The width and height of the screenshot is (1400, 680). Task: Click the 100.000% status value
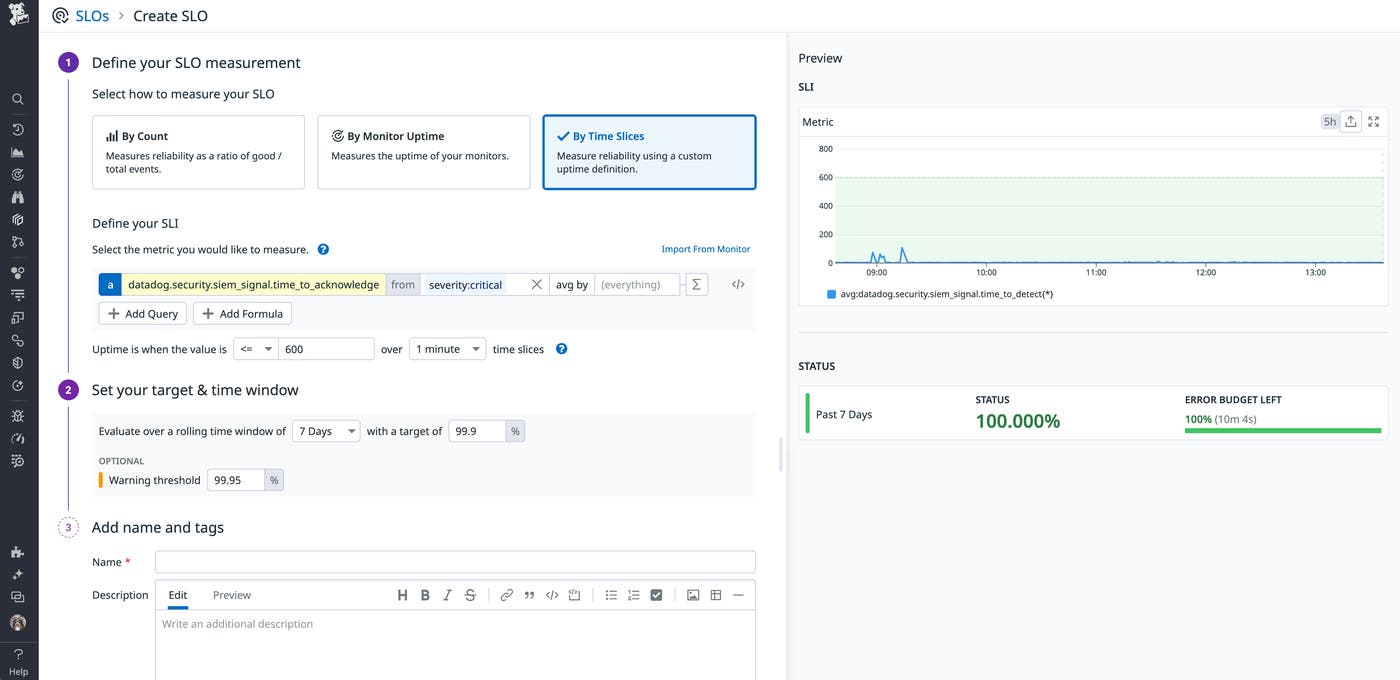click(1018, 421)
